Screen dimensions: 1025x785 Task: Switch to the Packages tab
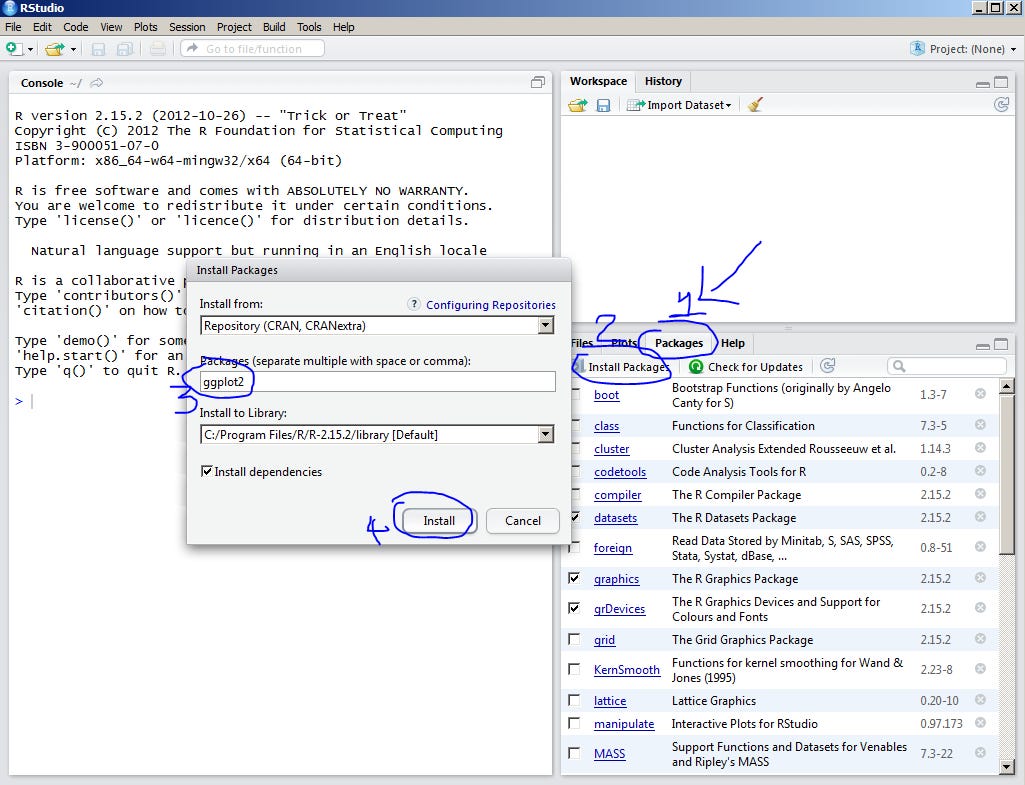tap(679, 343)
